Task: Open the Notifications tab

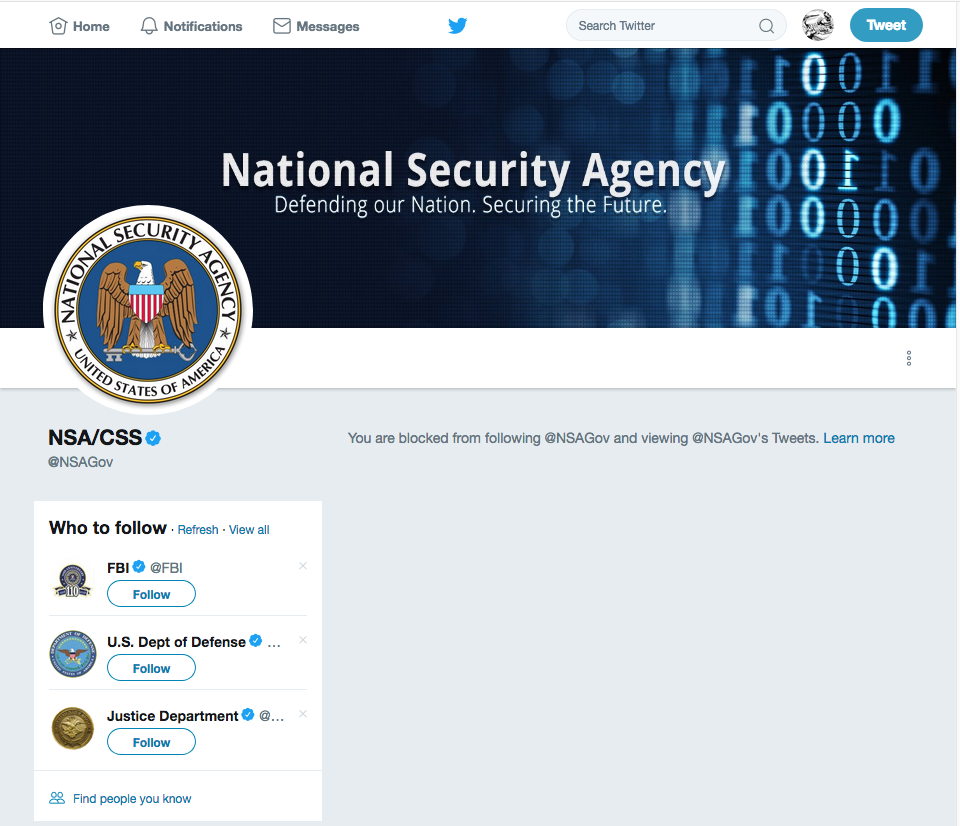Action: 192,26
